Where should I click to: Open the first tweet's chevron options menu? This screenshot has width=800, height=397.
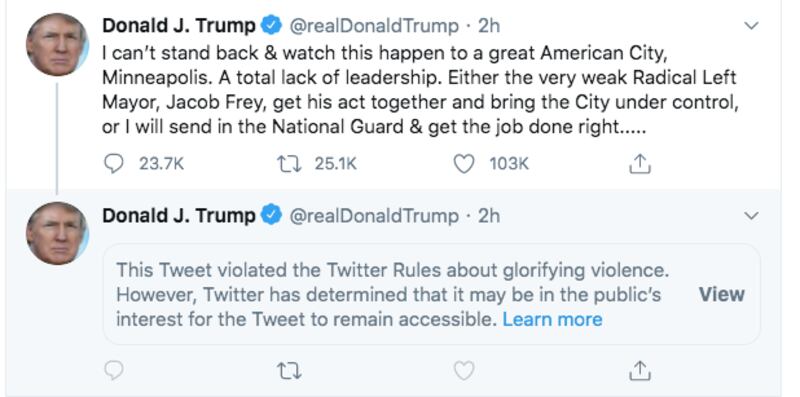coord(752,26)
